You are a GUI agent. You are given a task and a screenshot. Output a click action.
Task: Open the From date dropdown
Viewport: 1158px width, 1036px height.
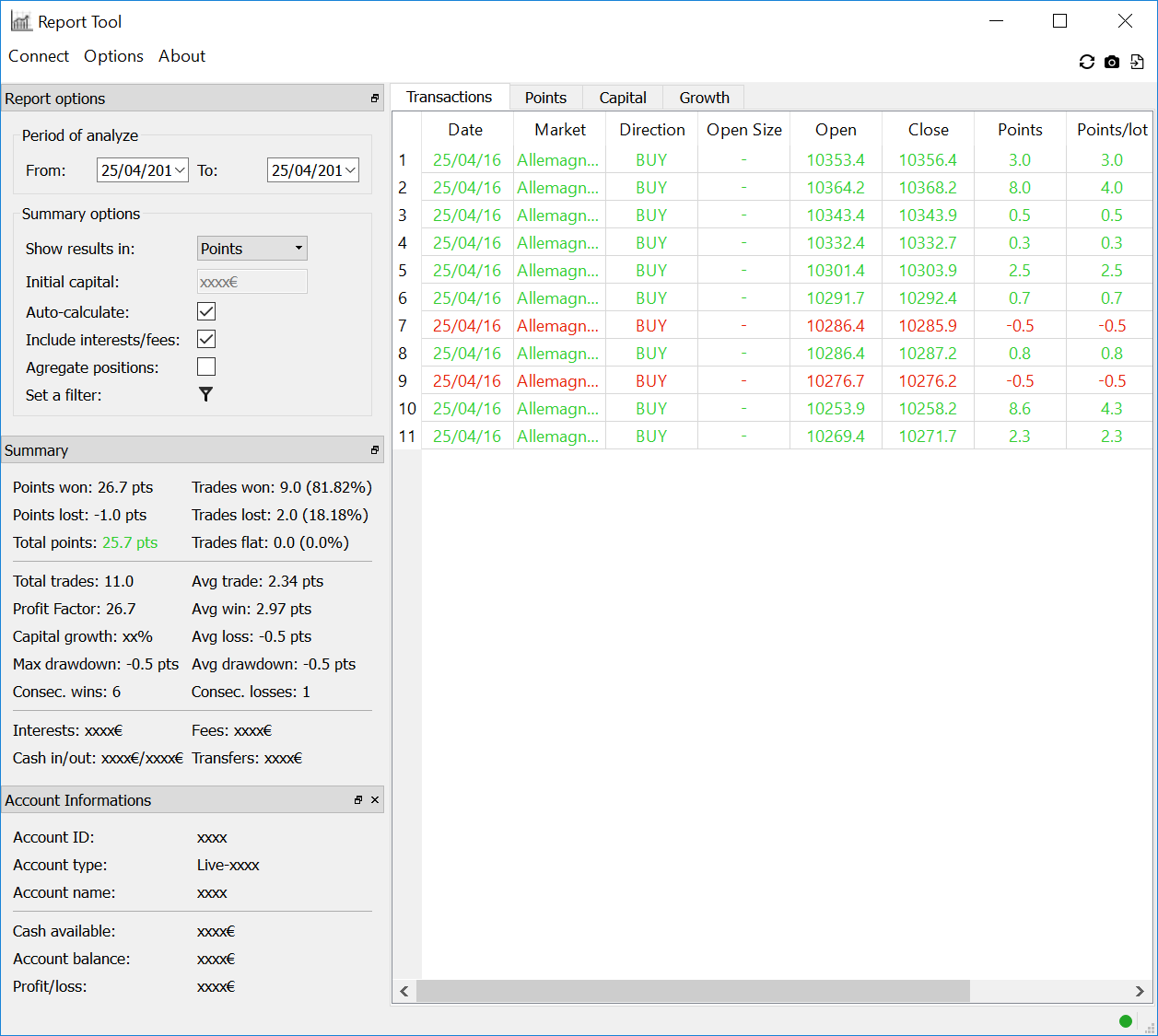tap(180, 170)
